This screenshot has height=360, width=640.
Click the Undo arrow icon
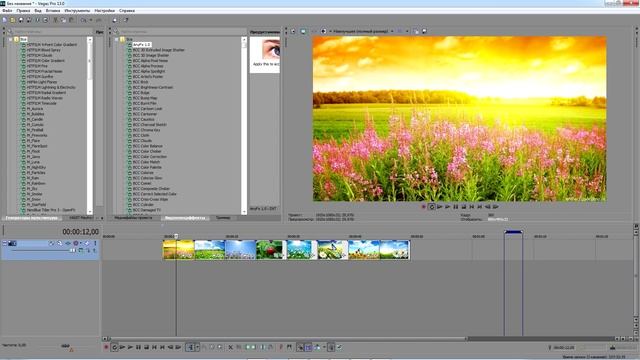click(83, 20)
